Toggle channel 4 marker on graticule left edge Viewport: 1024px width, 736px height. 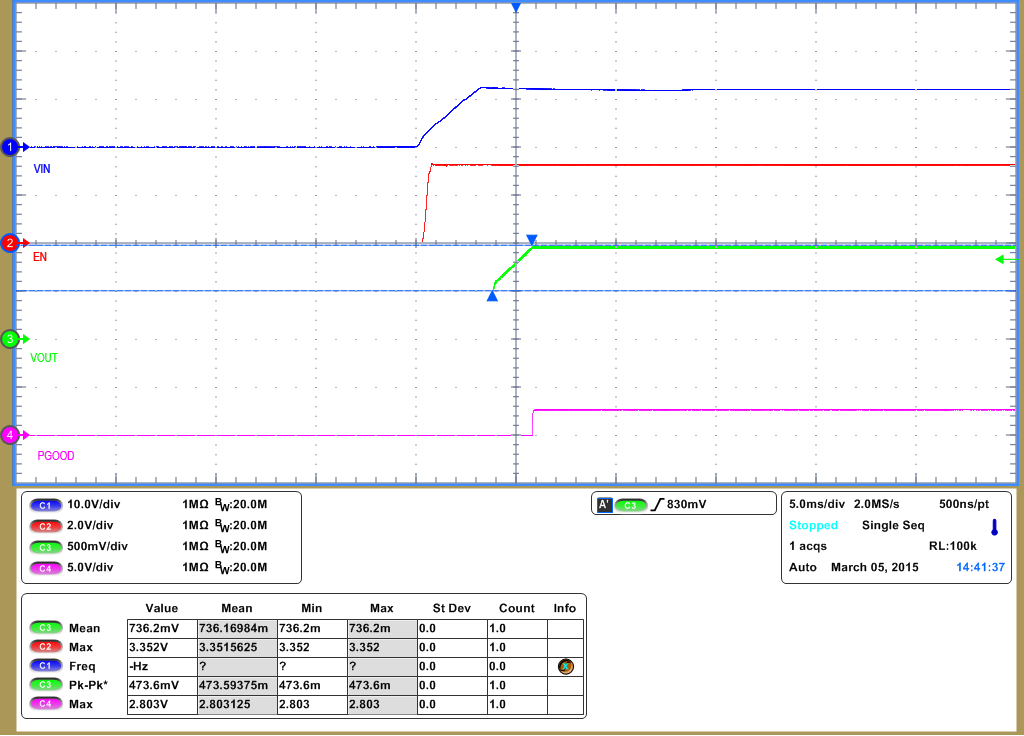(x=9, y=435)
